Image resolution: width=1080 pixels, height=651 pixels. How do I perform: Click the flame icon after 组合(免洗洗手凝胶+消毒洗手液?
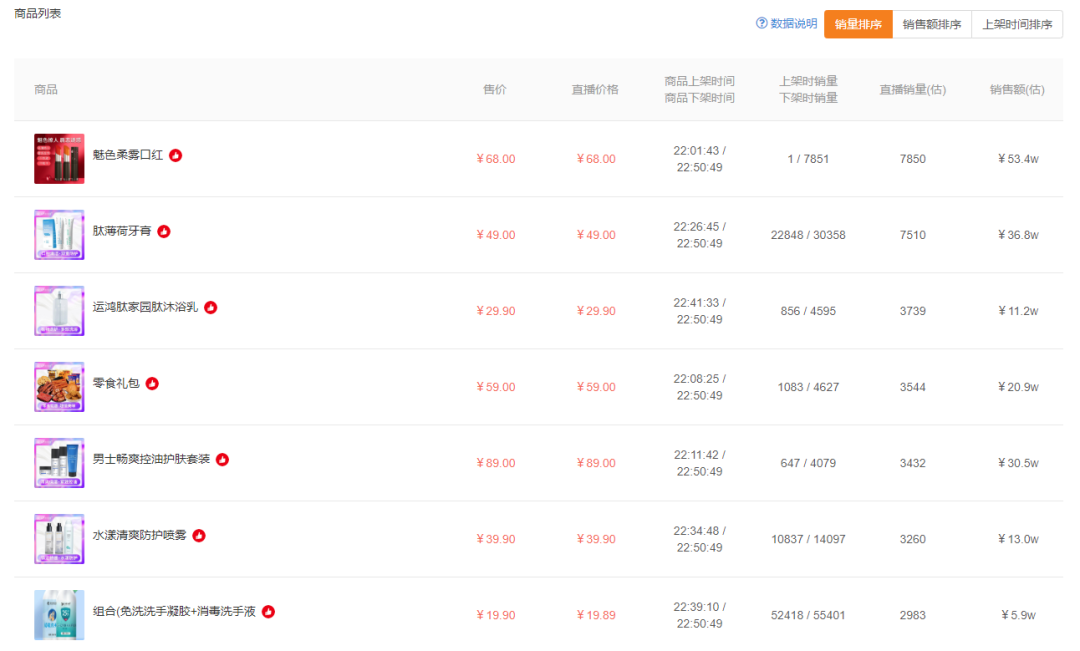(x=269, y=612)
